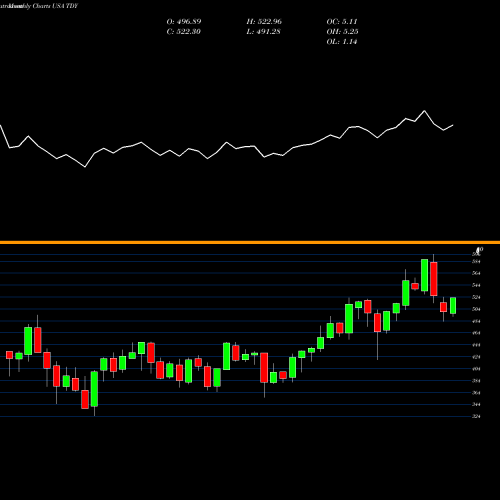This screenshot has height=500, width=500.
Task: Click the close price C: 522.30
Action: click(184, 32)
